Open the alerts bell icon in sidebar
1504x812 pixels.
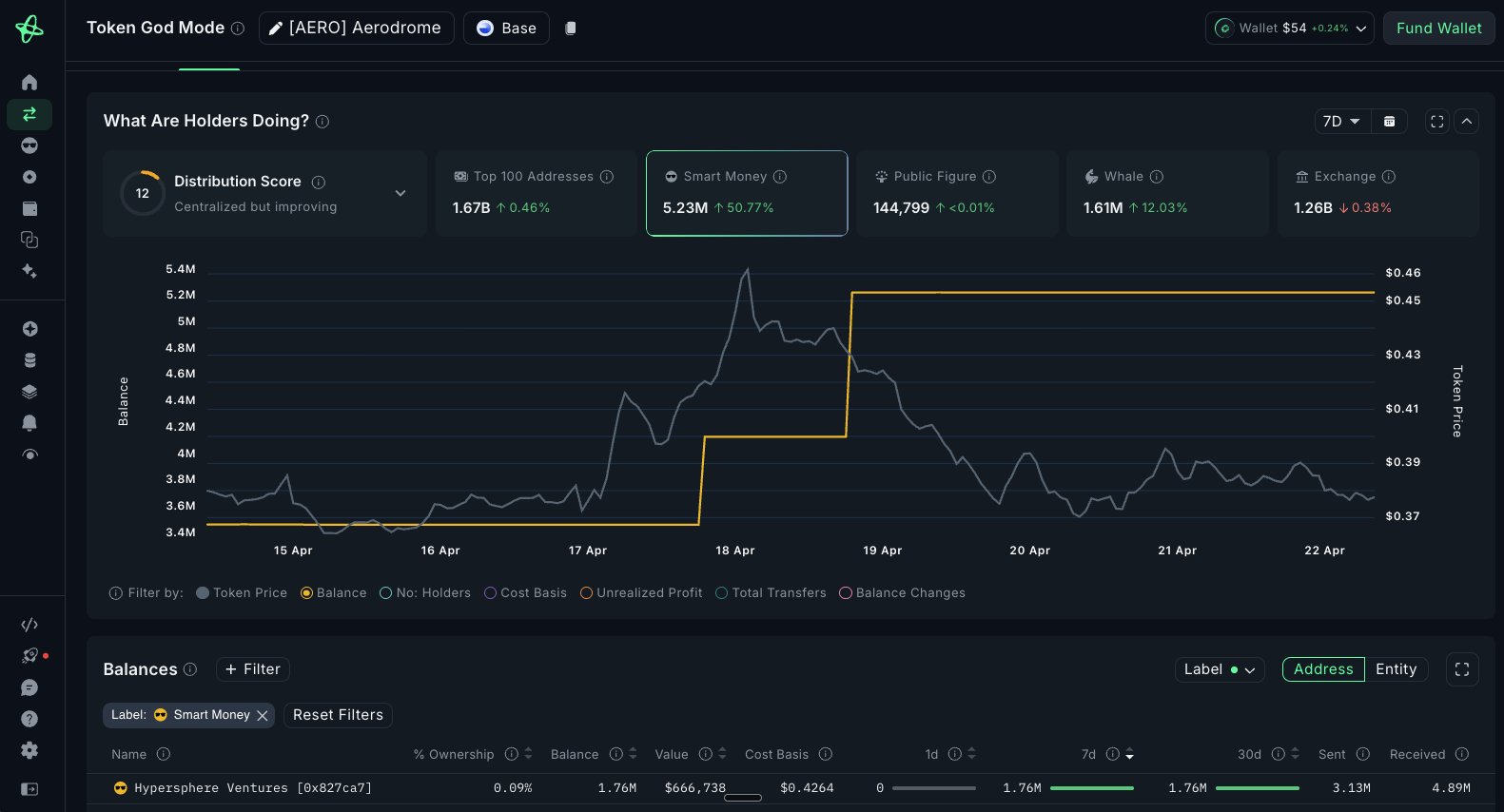click(x=29, y=422)
